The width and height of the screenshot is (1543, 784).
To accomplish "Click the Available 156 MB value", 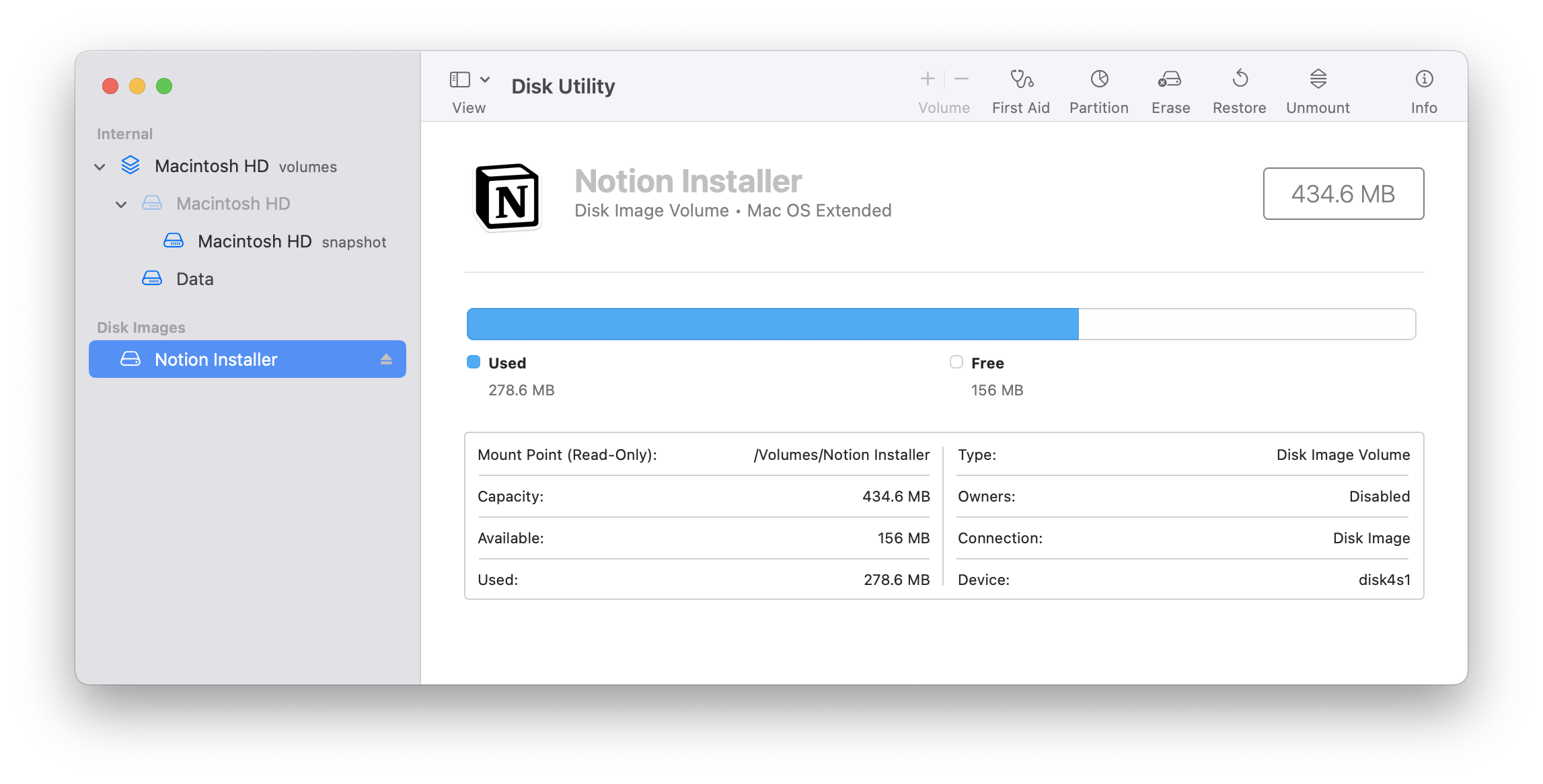I will click(903, 538).
